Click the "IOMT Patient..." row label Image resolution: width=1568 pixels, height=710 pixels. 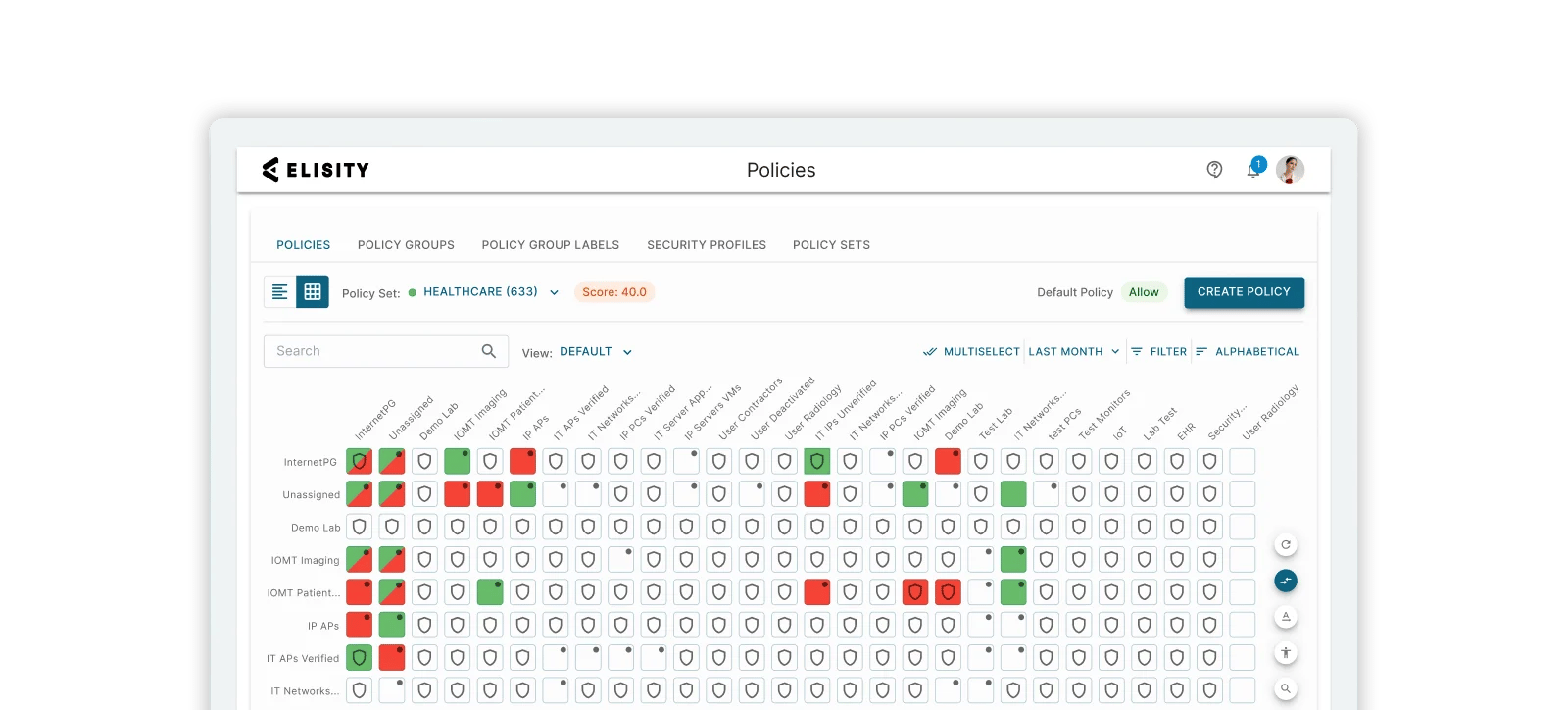point(304,593)
